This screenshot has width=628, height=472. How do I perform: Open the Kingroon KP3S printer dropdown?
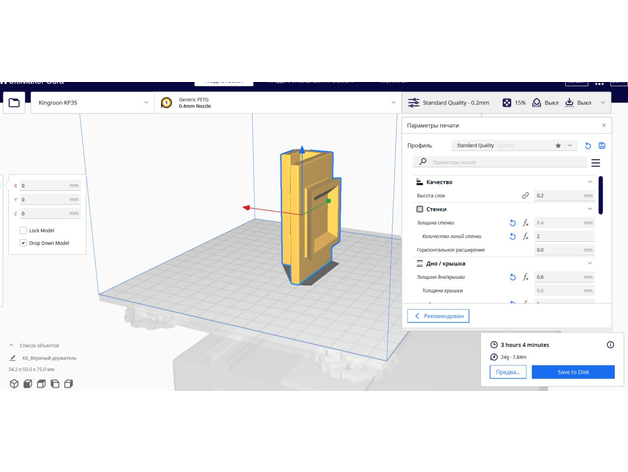click(90, 103)
